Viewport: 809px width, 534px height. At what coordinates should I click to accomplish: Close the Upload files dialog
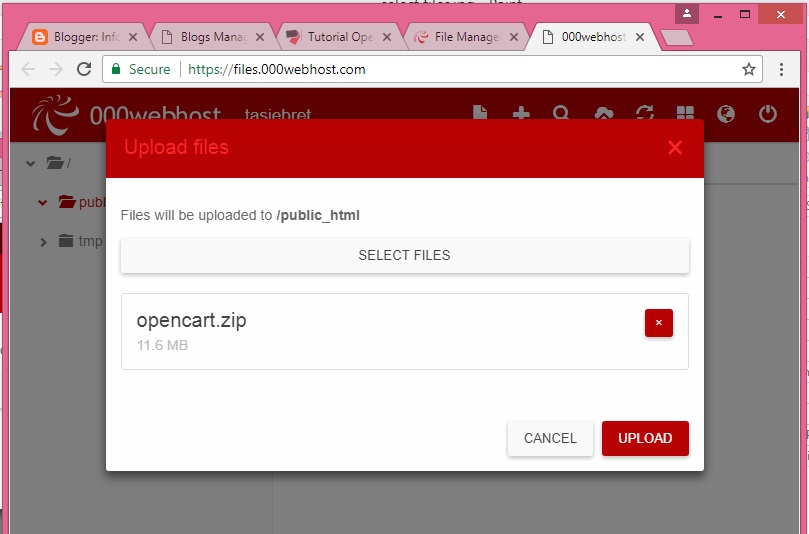(x=675, y=148)
